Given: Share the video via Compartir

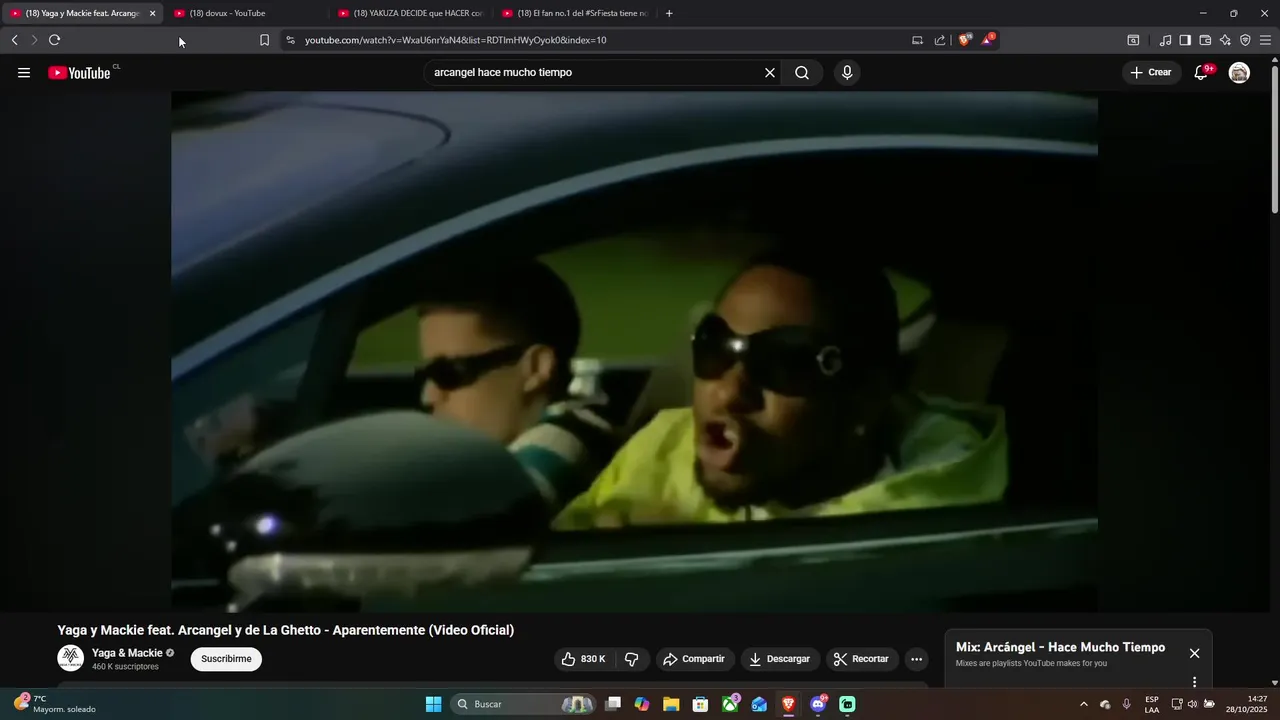Looking at the screenshot, I should [x=695, y=659].
